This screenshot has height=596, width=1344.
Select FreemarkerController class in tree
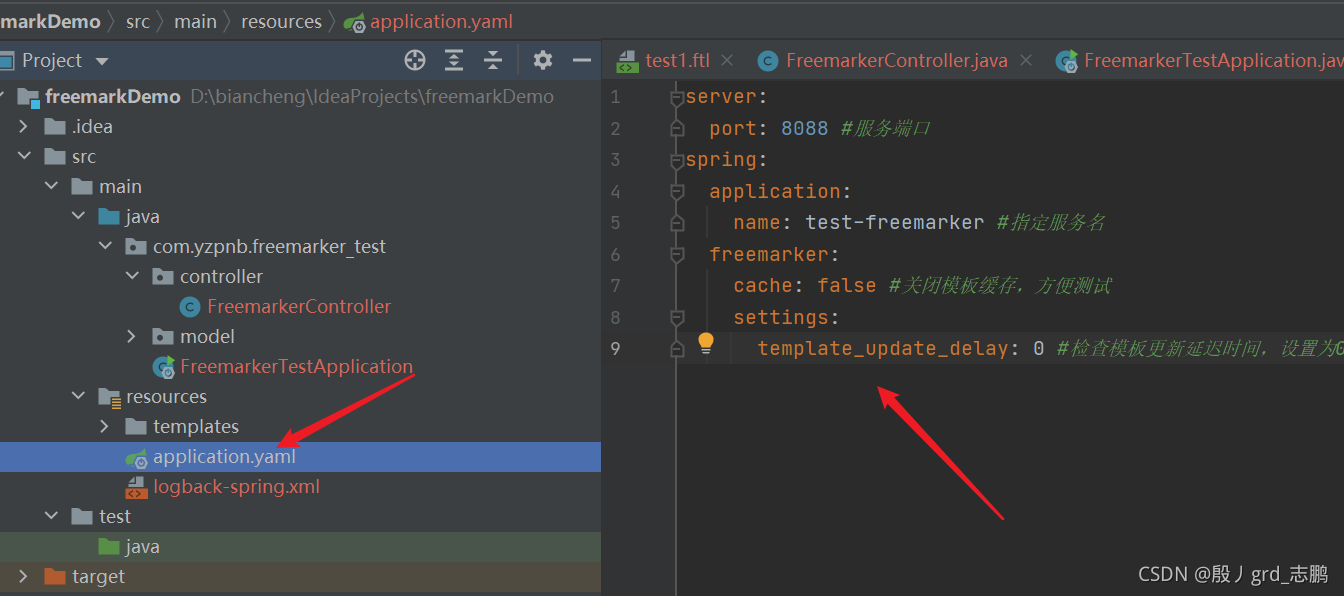(299, 307)
